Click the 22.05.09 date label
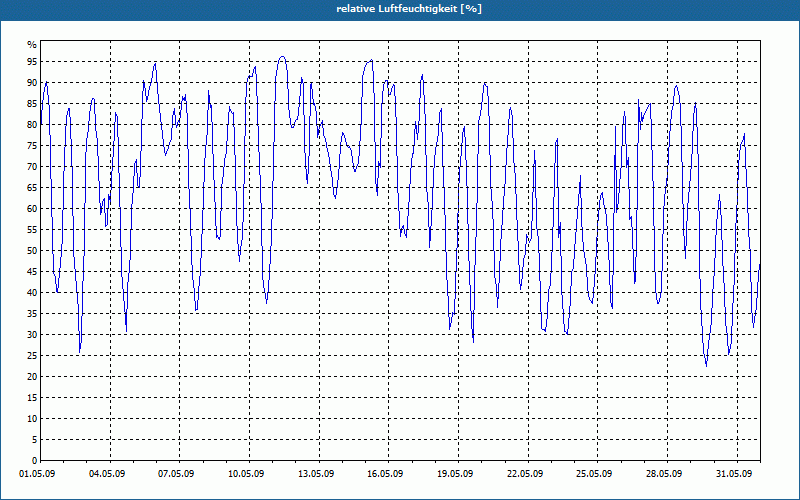The height and width of the screenshot is (500, 800). 524,474
